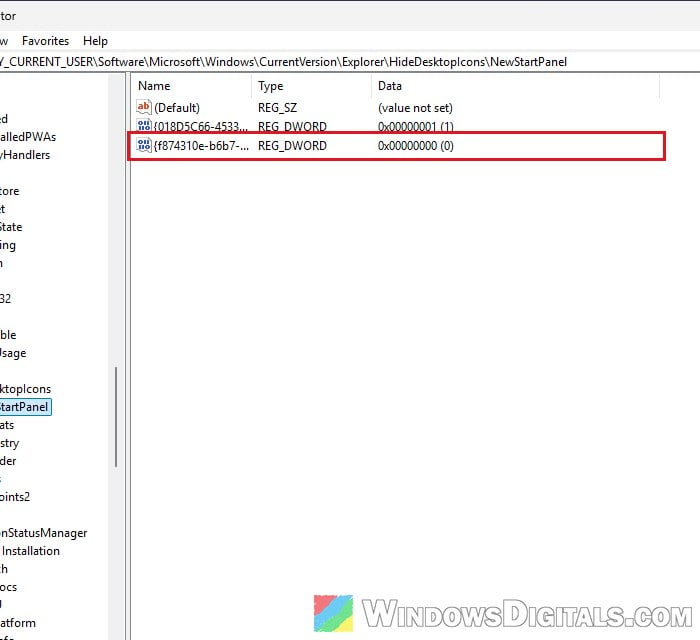Select the ktopIcons key in the tree

(x=25, y=389)
